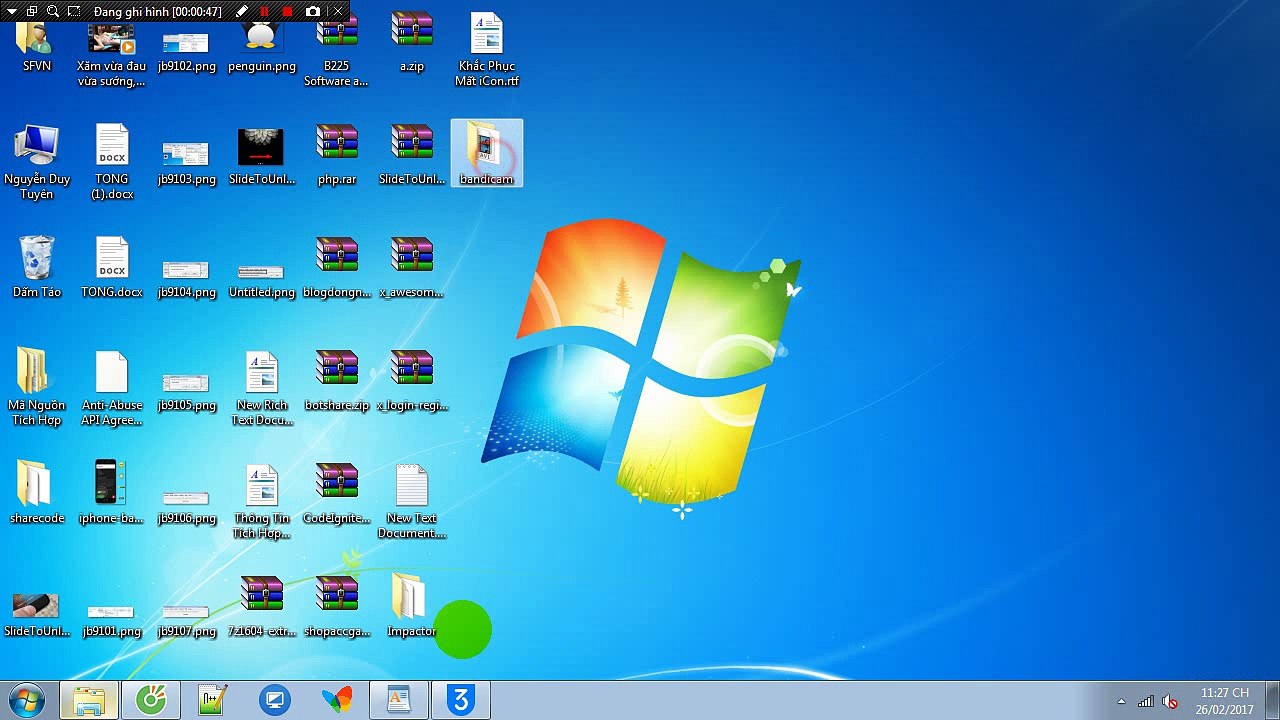Viewport: 1280px width, 720px height.
Task: Select the 'CodeIgnite...' archive
Action: (x=337, y=494)
